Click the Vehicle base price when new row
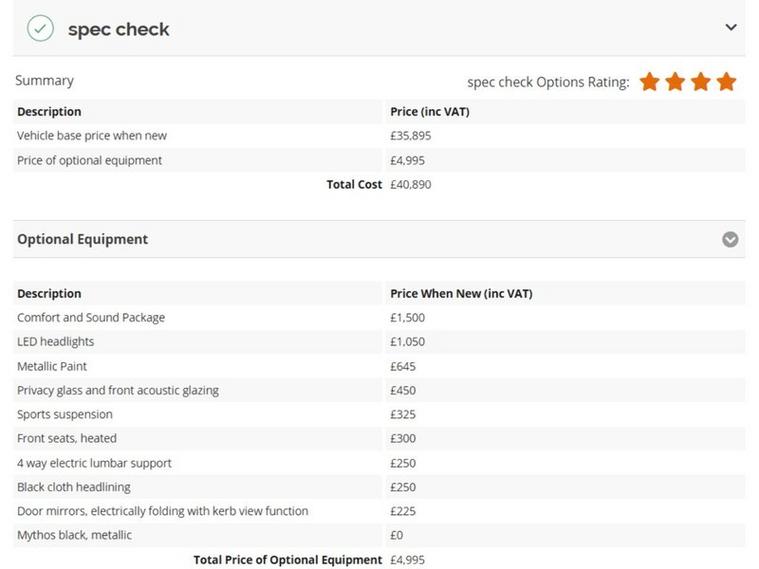Image resolution: width=759 pixels, height=569 pixels. pyautogui.click(x=379, y=136)
